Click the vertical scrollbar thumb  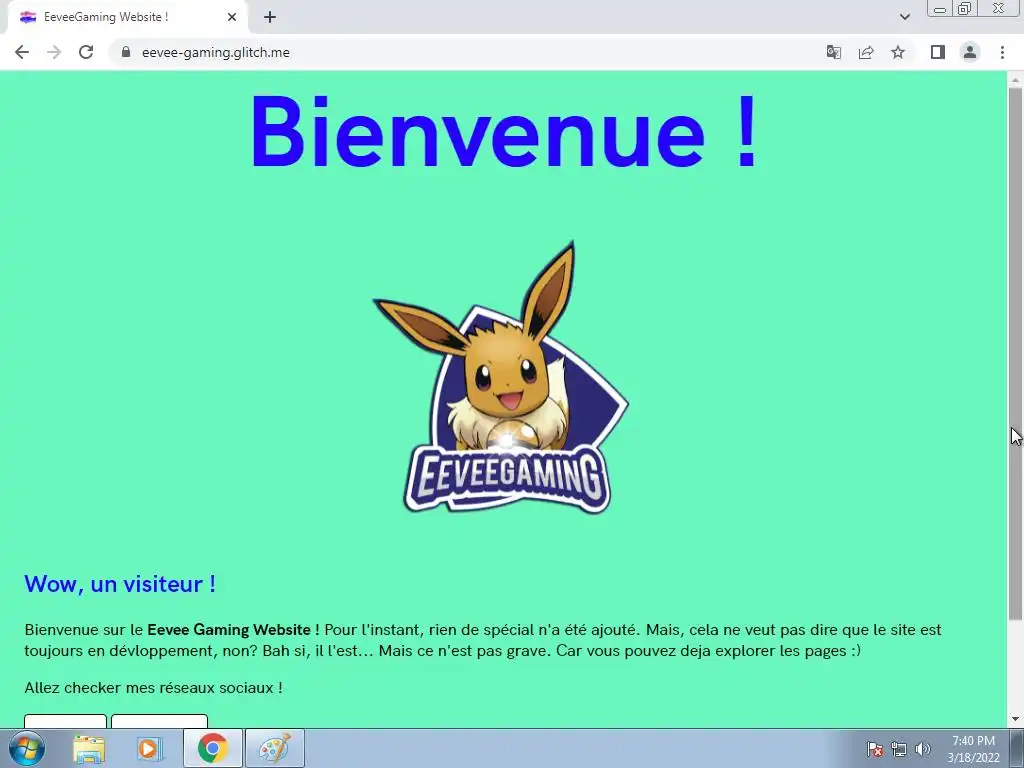[1015, 354]
